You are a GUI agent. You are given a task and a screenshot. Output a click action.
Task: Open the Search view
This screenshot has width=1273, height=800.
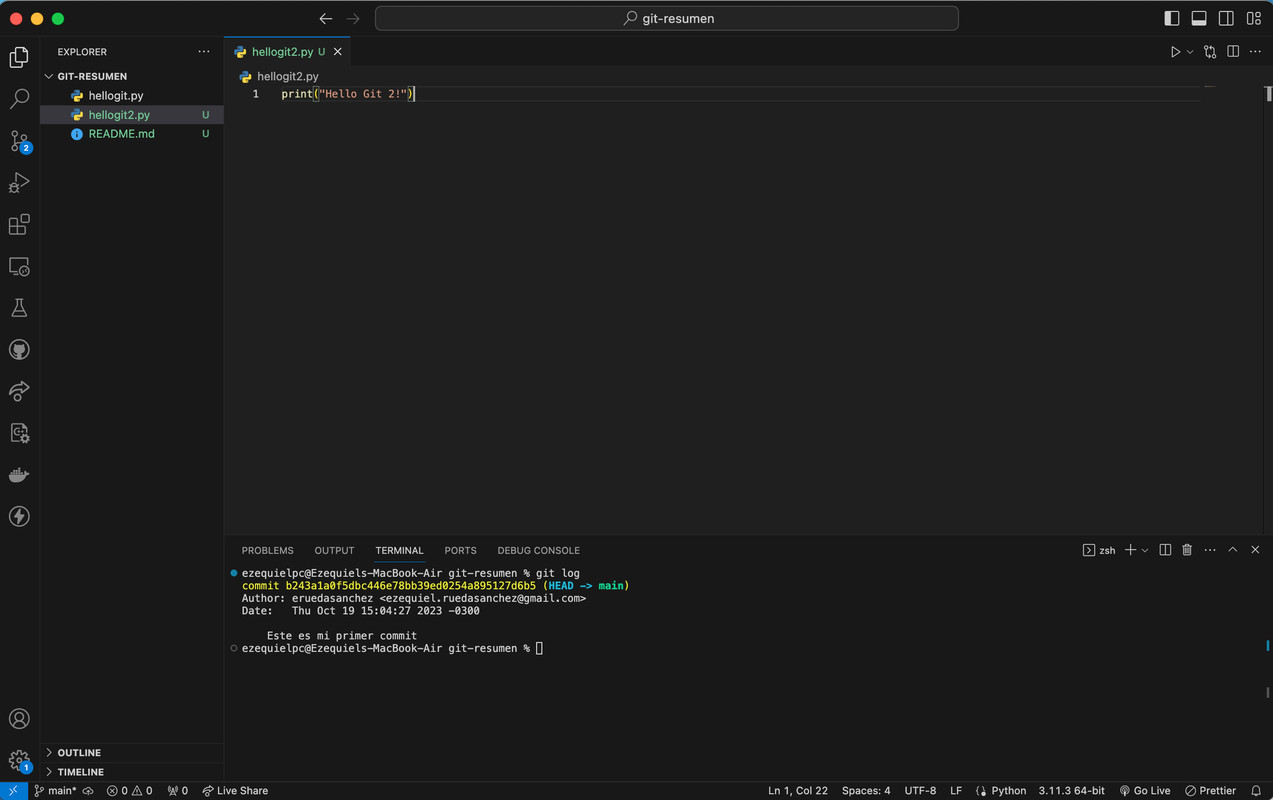coord(19,99)
